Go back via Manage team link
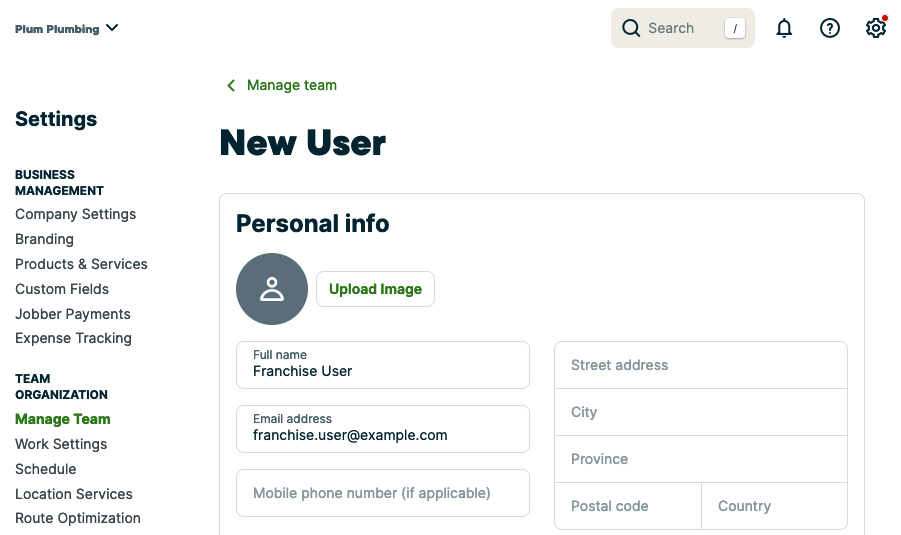This screenshot has height=535, width=901. point(291,85)
